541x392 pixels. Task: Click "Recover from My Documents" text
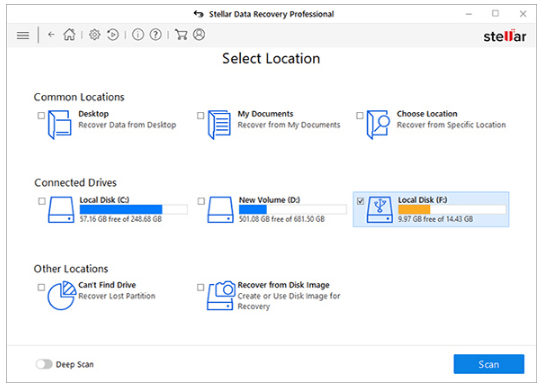coord(289,125)
